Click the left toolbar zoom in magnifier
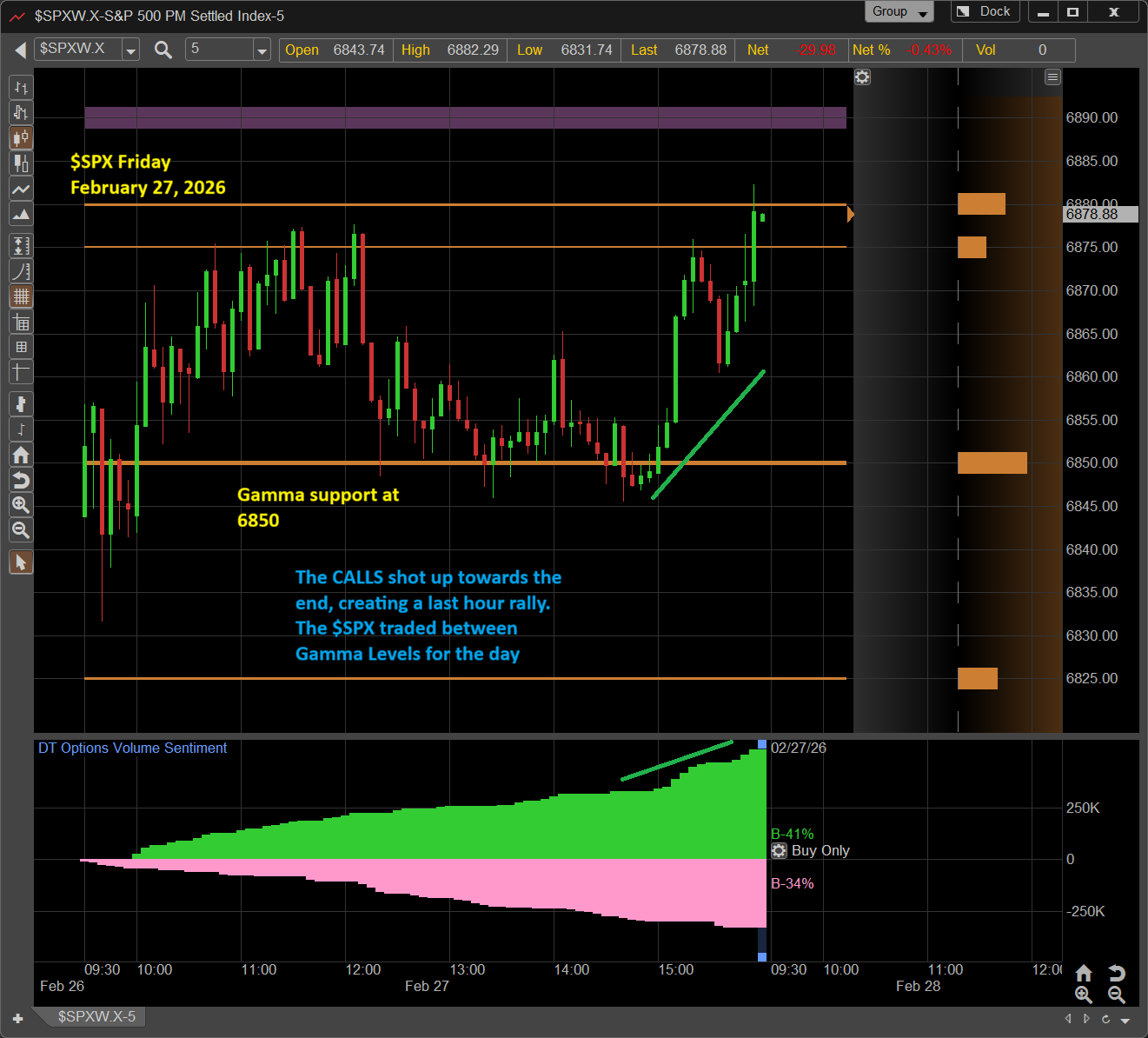This screenshot has width=1148, height=1038. click(x=21, y=505)
